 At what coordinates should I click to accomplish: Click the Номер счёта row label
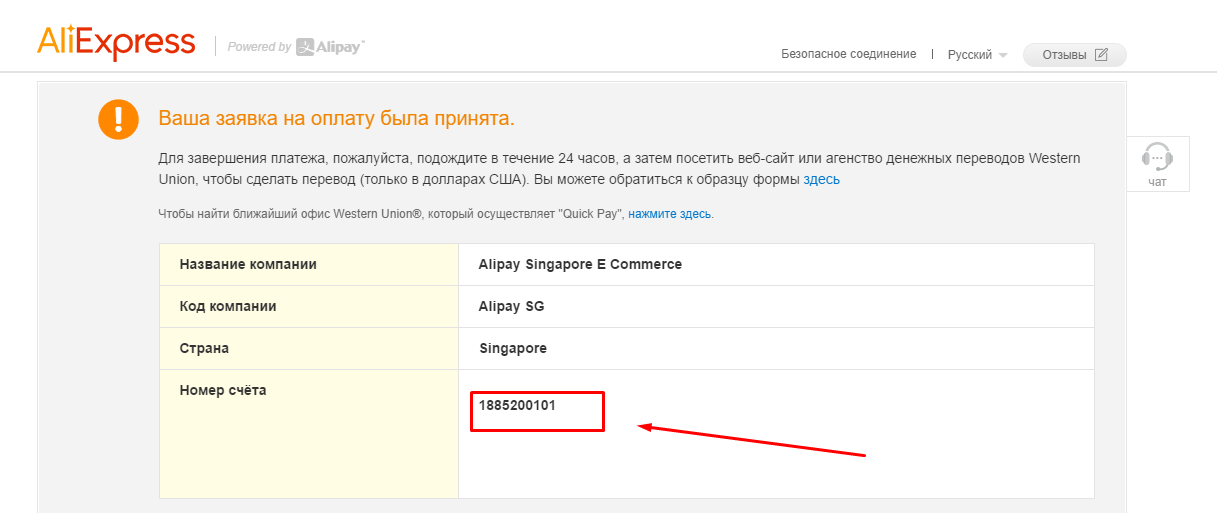click(x=223, y=391)
